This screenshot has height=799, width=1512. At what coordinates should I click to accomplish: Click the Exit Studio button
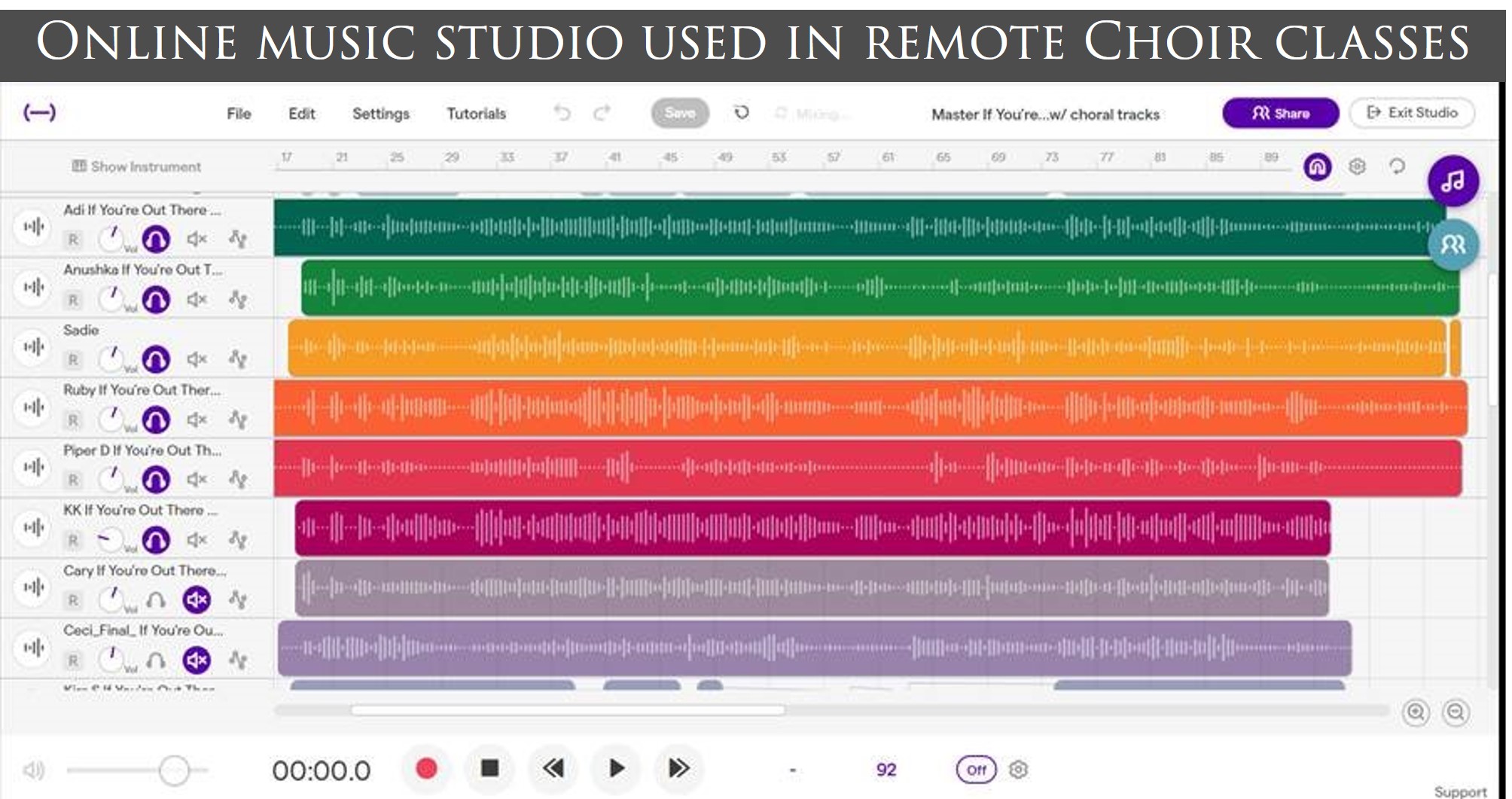tap(1412, 113)
